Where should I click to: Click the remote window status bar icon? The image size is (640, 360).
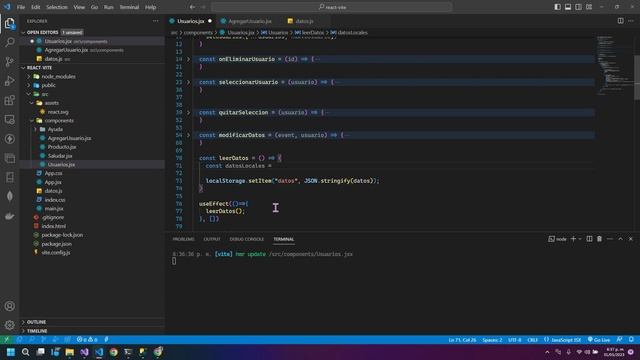tap(6, 340)
